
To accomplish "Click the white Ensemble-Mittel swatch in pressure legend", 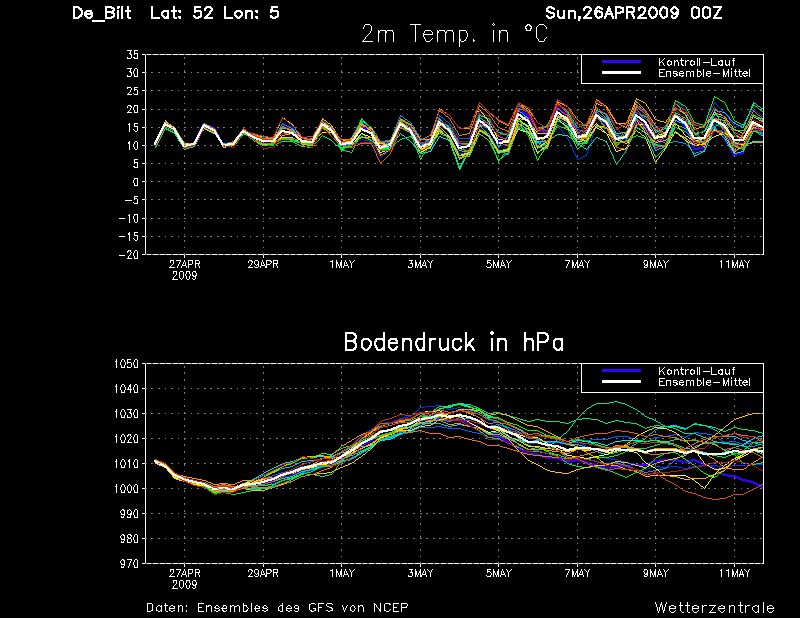I will [x=621, y=382].
